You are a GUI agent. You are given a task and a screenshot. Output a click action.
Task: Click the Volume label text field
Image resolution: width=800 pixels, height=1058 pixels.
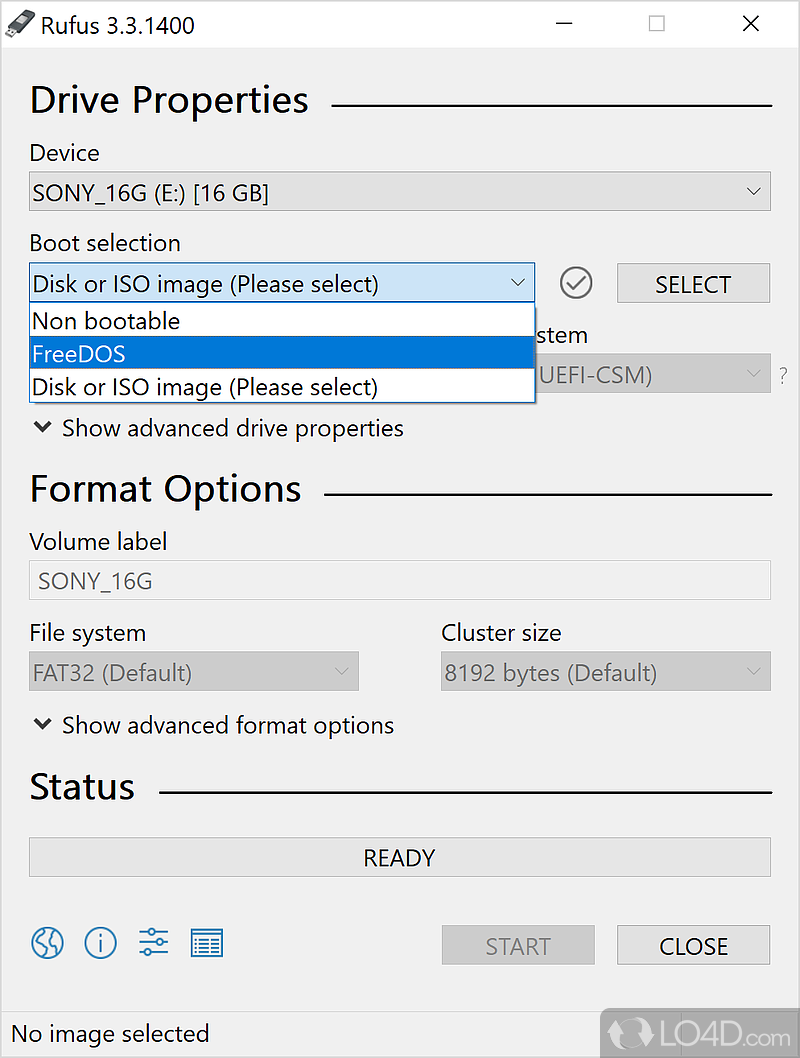399,580
